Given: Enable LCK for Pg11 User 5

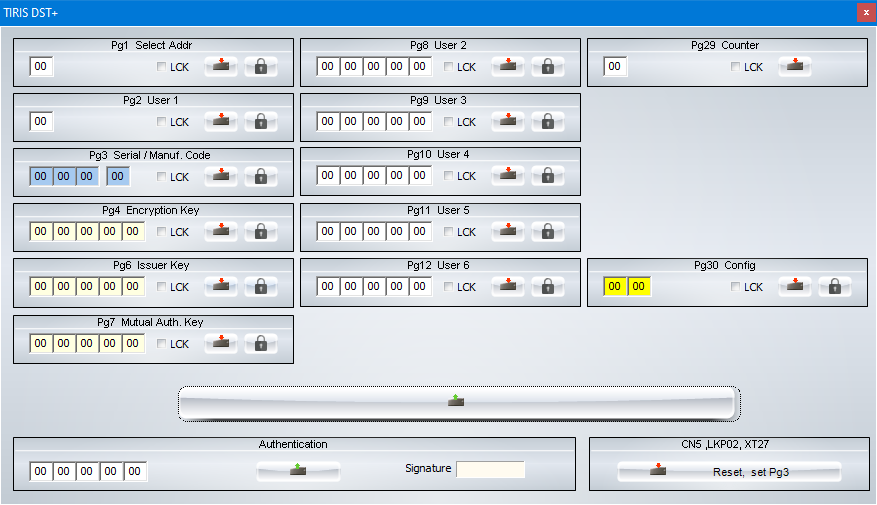Looking at the screenshot, I should [x=448, y=231].
